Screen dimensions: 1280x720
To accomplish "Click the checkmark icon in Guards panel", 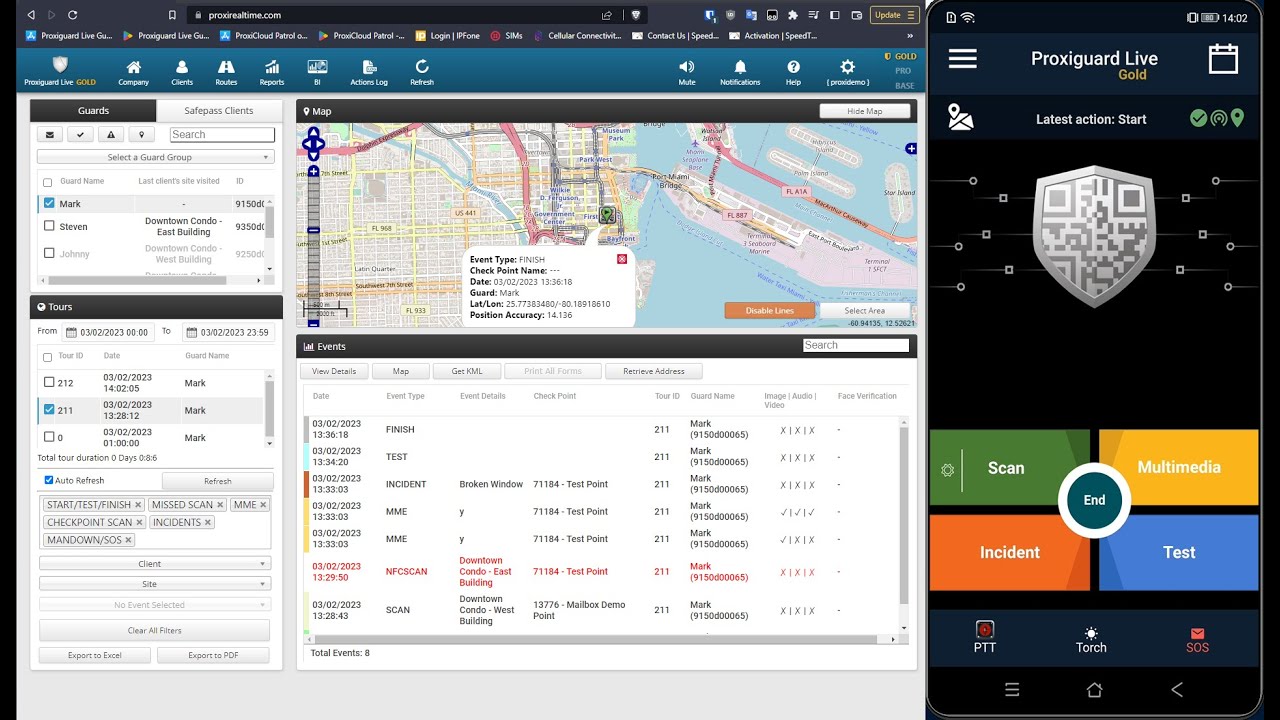I will 80,135.
